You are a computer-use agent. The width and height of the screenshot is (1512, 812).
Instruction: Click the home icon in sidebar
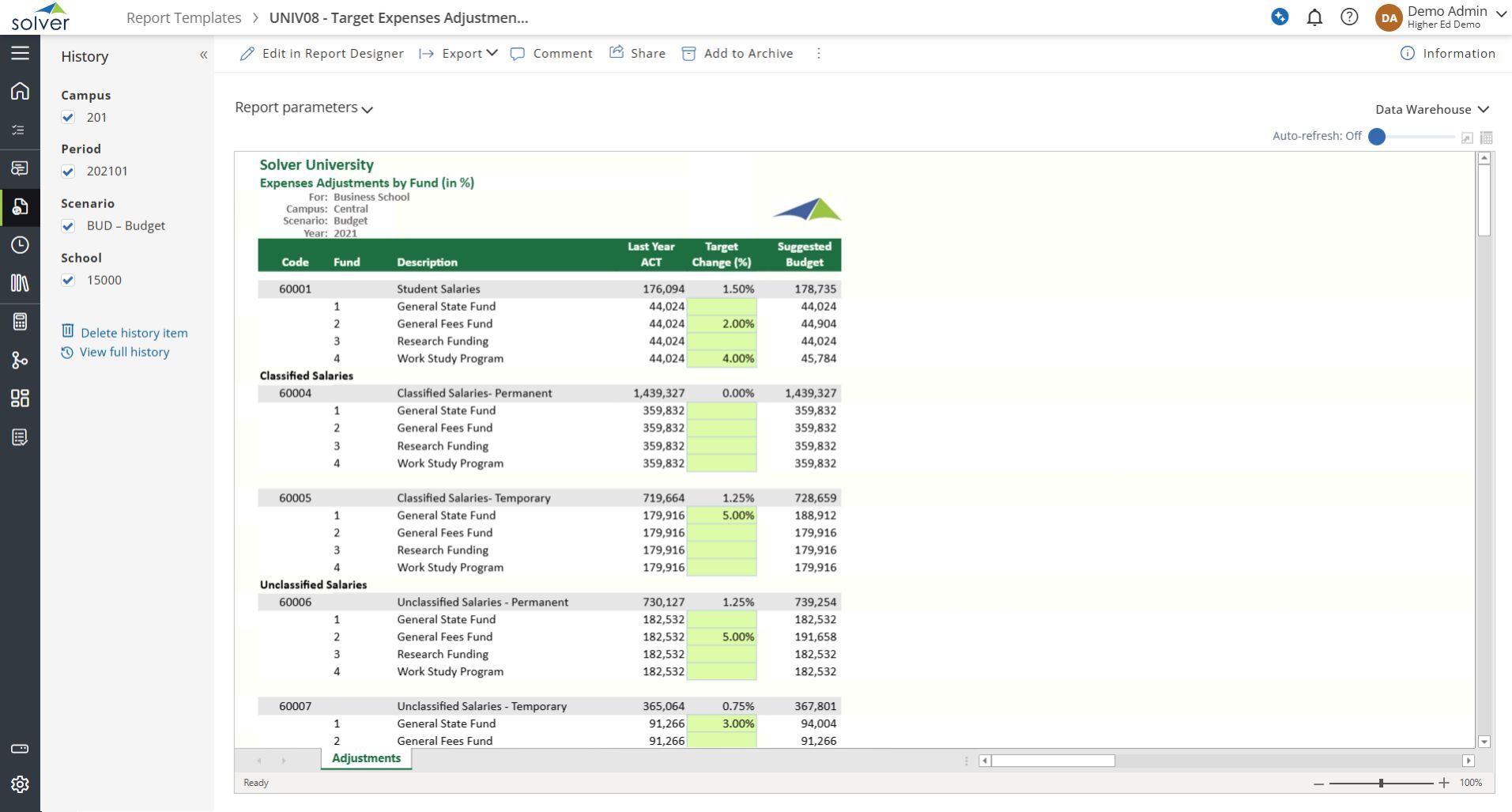[x=20, y=91]
